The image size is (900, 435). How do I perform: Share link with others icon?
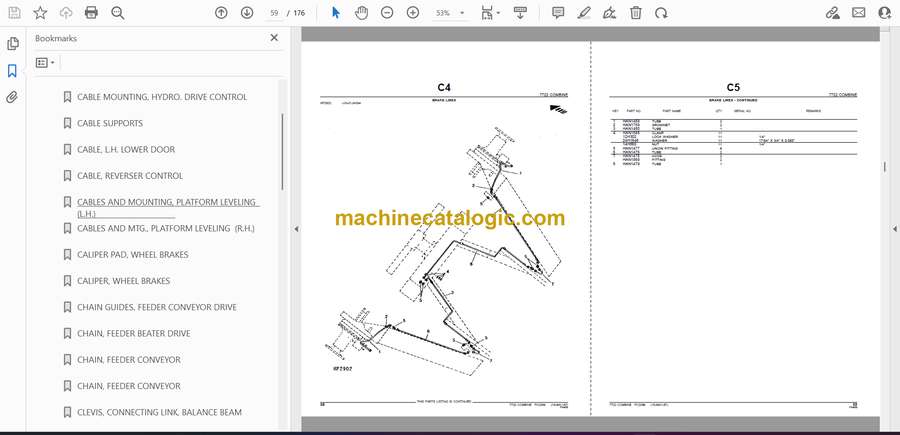coord(832,13)
